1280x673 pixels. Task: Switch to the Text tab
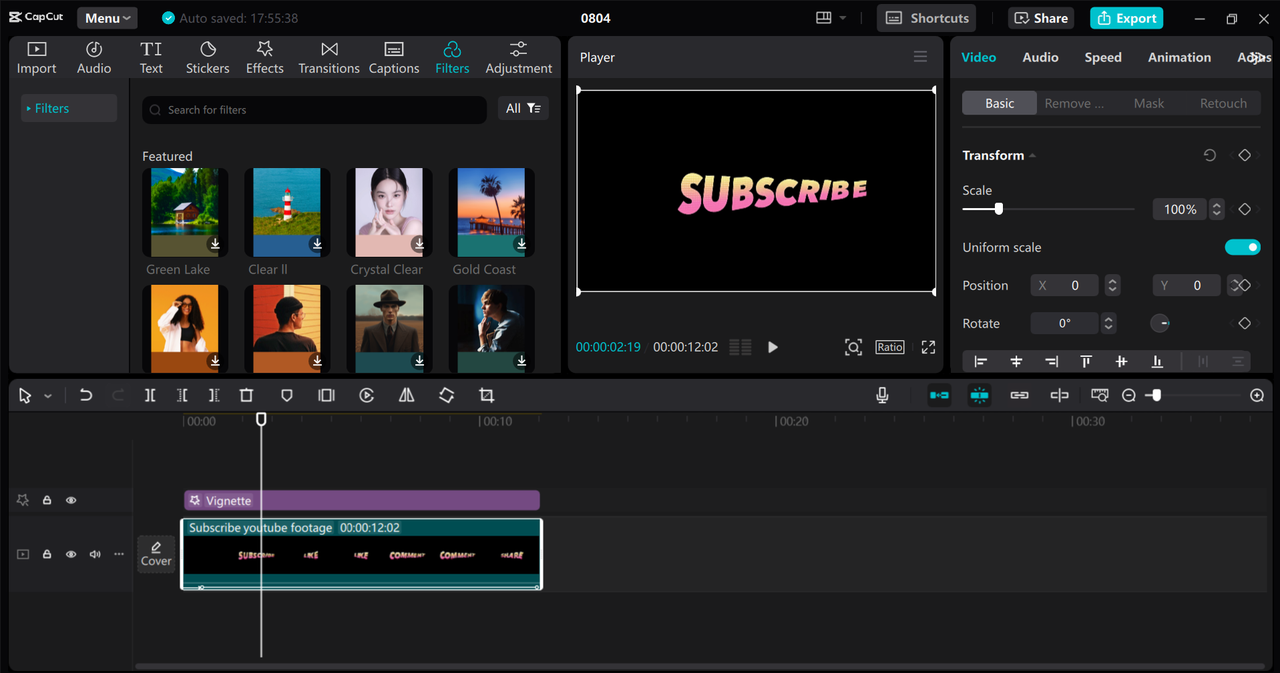point(151,58)
